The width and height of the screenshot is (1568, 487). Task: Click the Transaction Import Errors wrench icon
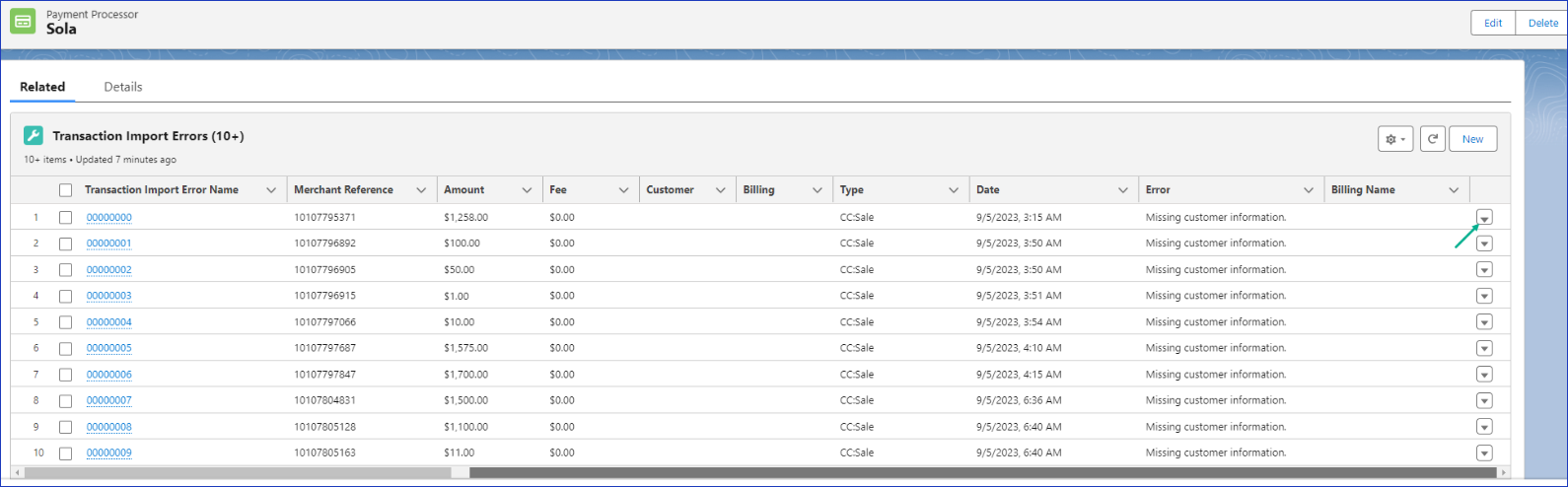(x=34, y=136)
